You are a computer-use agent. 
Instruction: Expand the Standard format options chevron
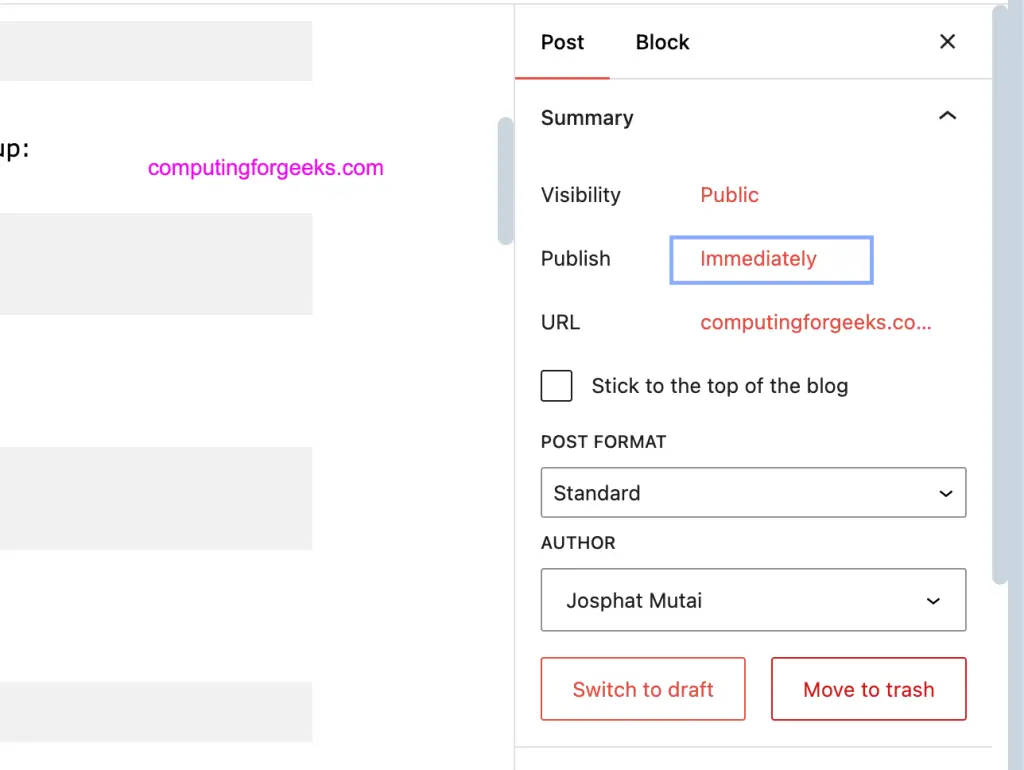pos(944,493)
